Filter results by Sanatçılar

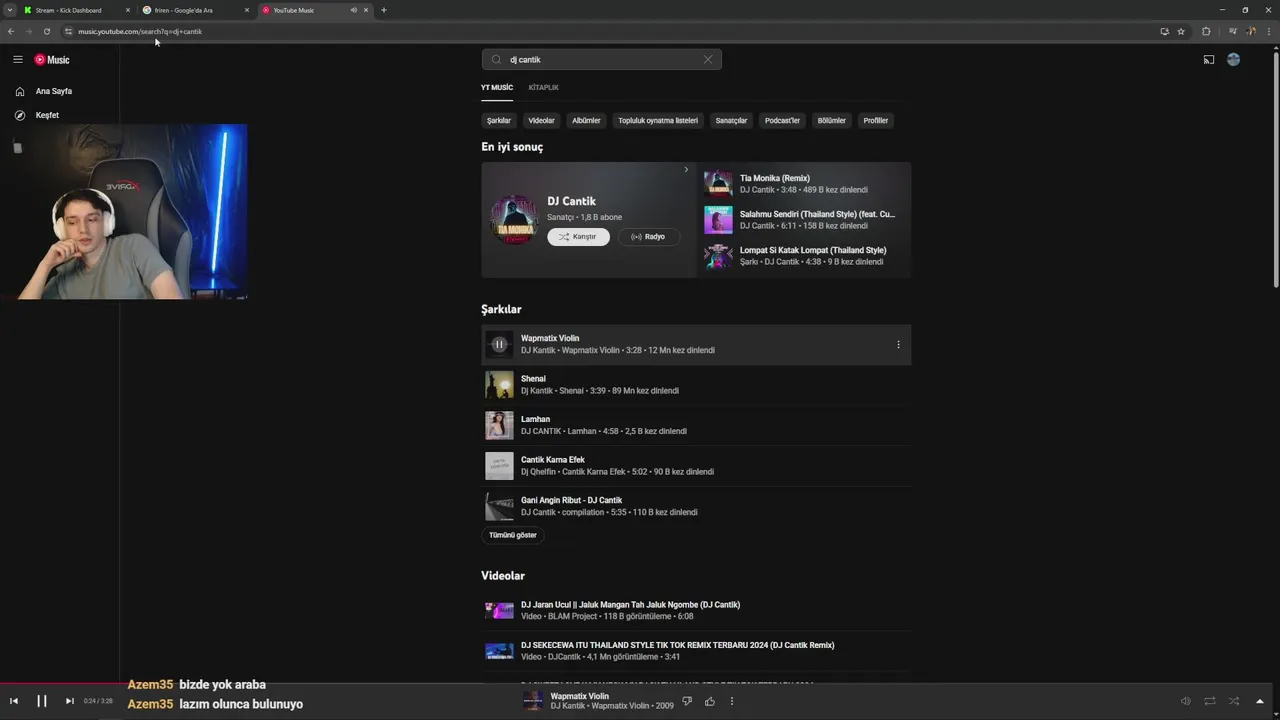pyautogui.click(x=732, y=121)
